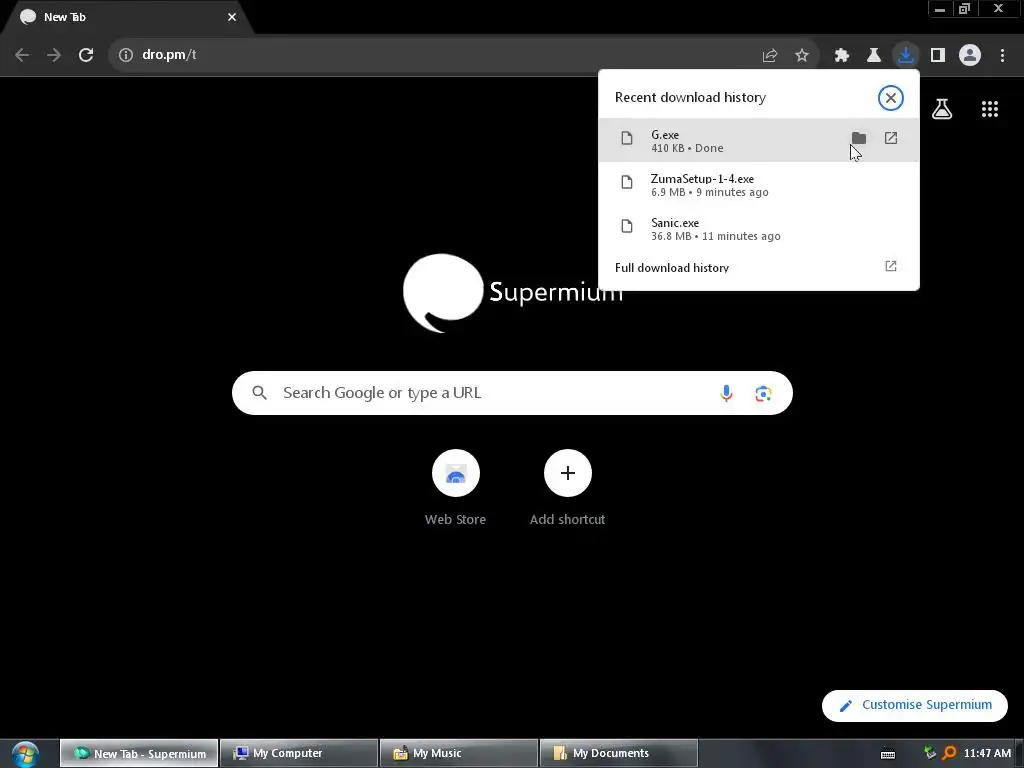Show G.exe in folder

(859, 138)
